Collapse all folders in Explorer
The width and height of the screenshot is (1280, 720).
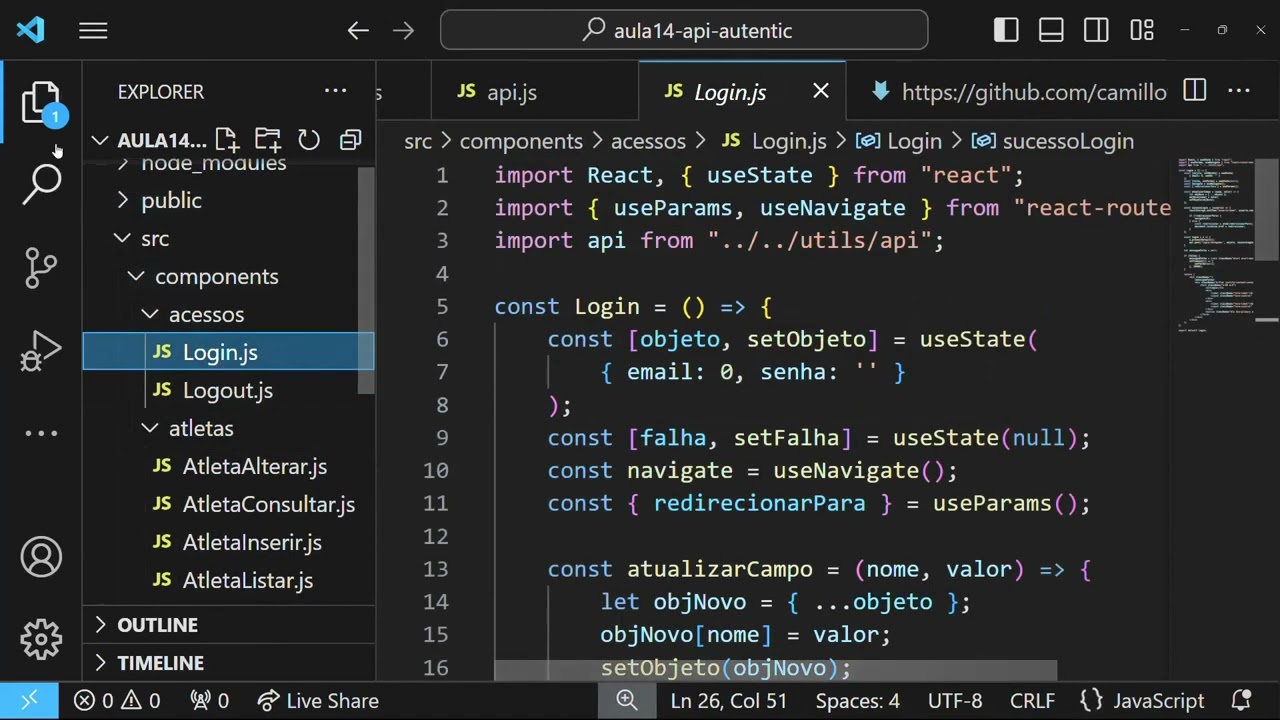tap(350, 140)
